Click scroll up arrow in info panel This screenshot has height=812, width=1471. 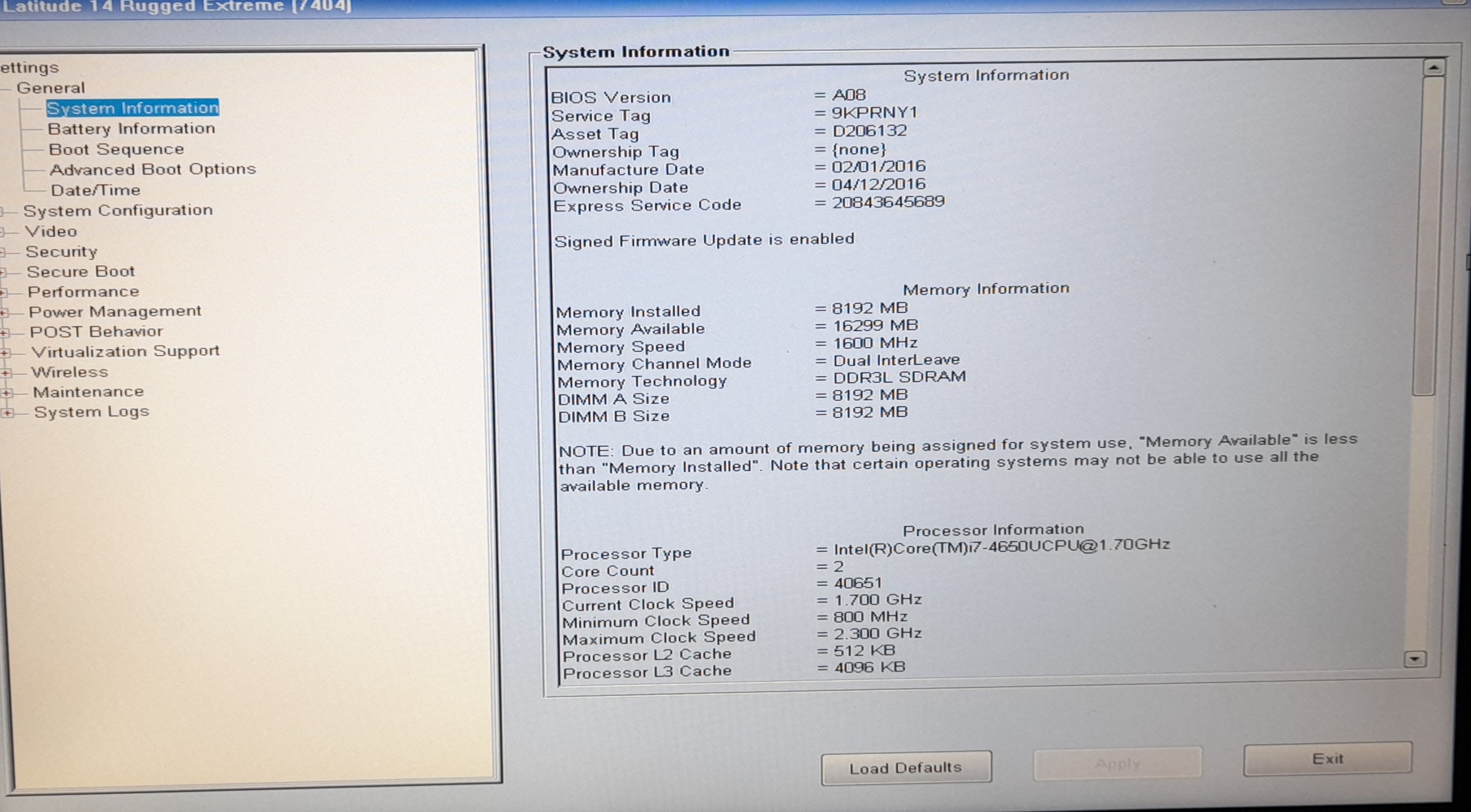pos(1433,68)
